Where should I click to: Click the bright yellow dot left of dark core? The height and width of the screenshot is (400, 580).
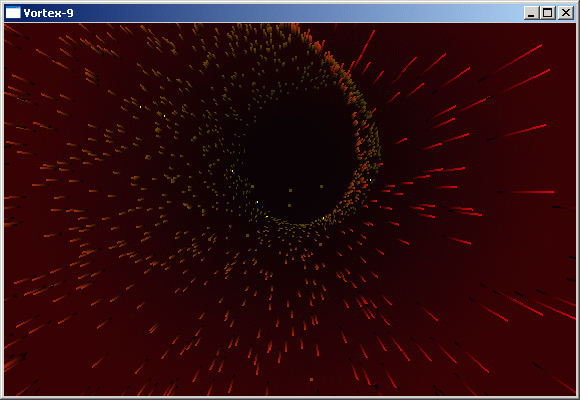(232, 171)
